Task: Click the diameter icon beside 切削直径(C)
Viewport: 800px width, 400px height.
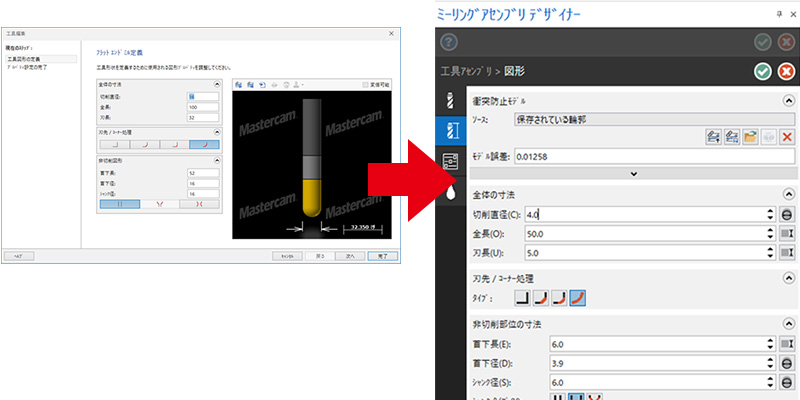Action: [787, 214]
